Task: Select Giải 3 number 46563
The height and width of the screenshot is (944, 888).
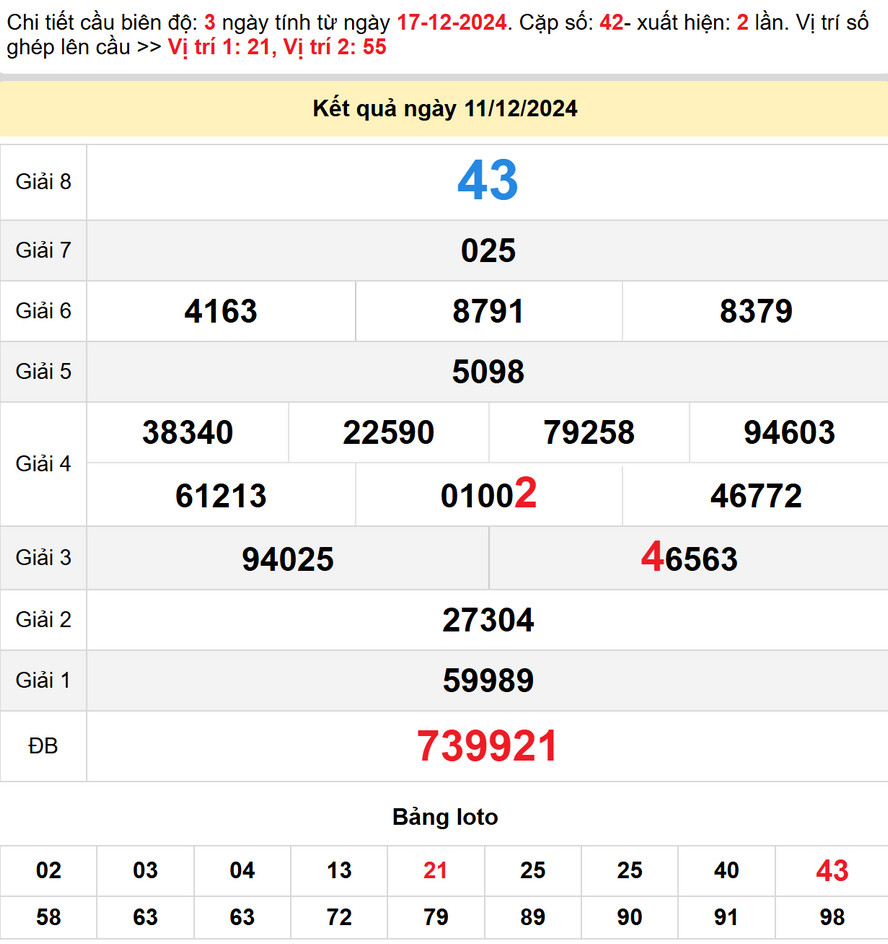Action: pos(689,559)
